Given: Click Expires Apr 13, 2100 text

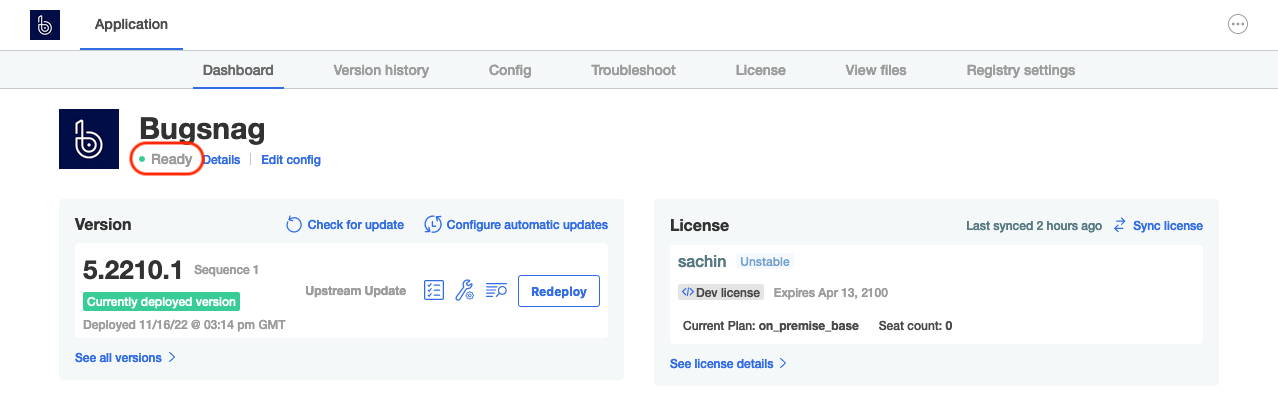Looking at the screenshot, I should pyautogui.click(x=831, y=293).
